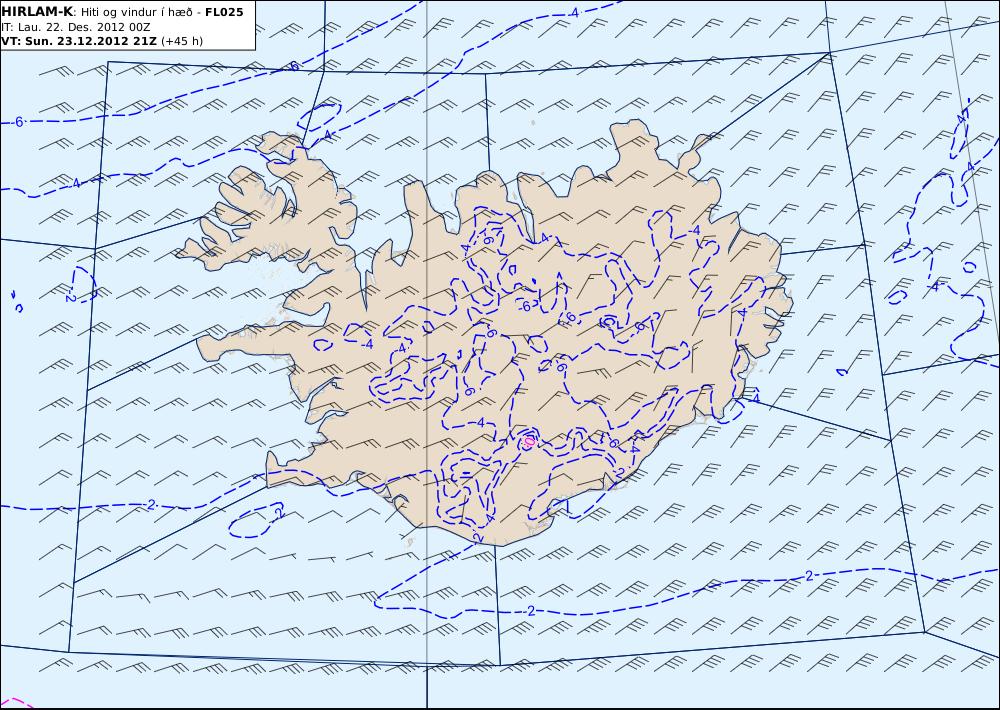Click the '(+45 h)' forecast offset text

(x=182, y=41)
